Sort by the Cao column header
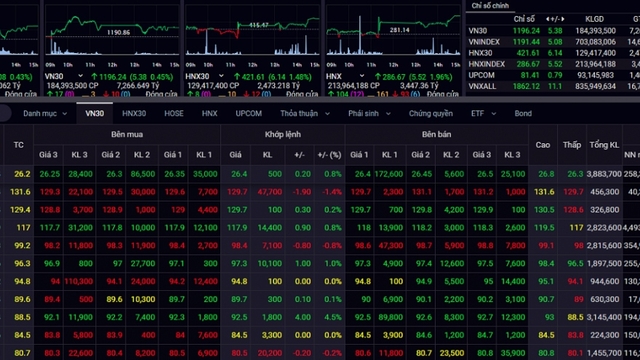Screen dimensions: 640x360 543,145
